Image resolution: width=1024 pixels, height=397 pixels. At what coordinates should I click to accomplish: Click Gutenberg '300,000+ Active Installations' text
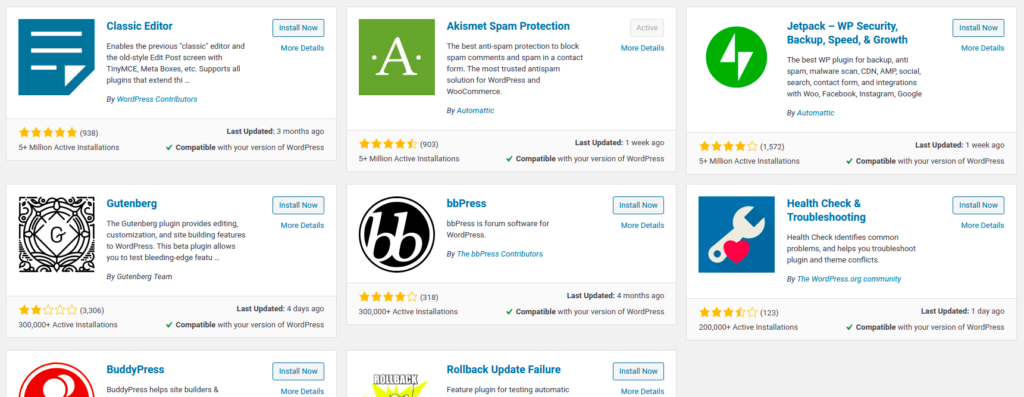click(68, 325)
